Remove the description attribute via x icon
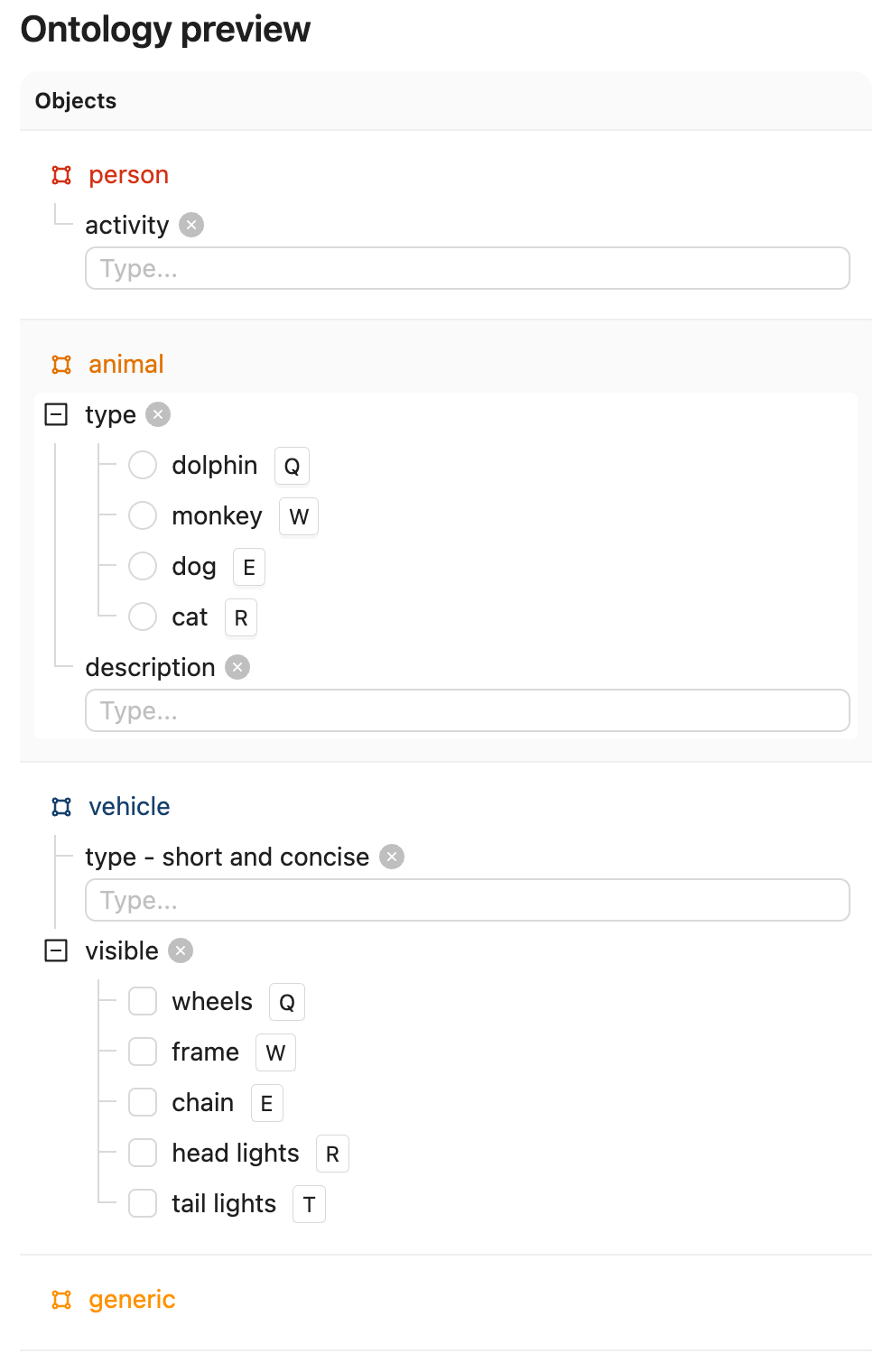This screenshot has height=1372, width=892. click(x=237, y=667)
